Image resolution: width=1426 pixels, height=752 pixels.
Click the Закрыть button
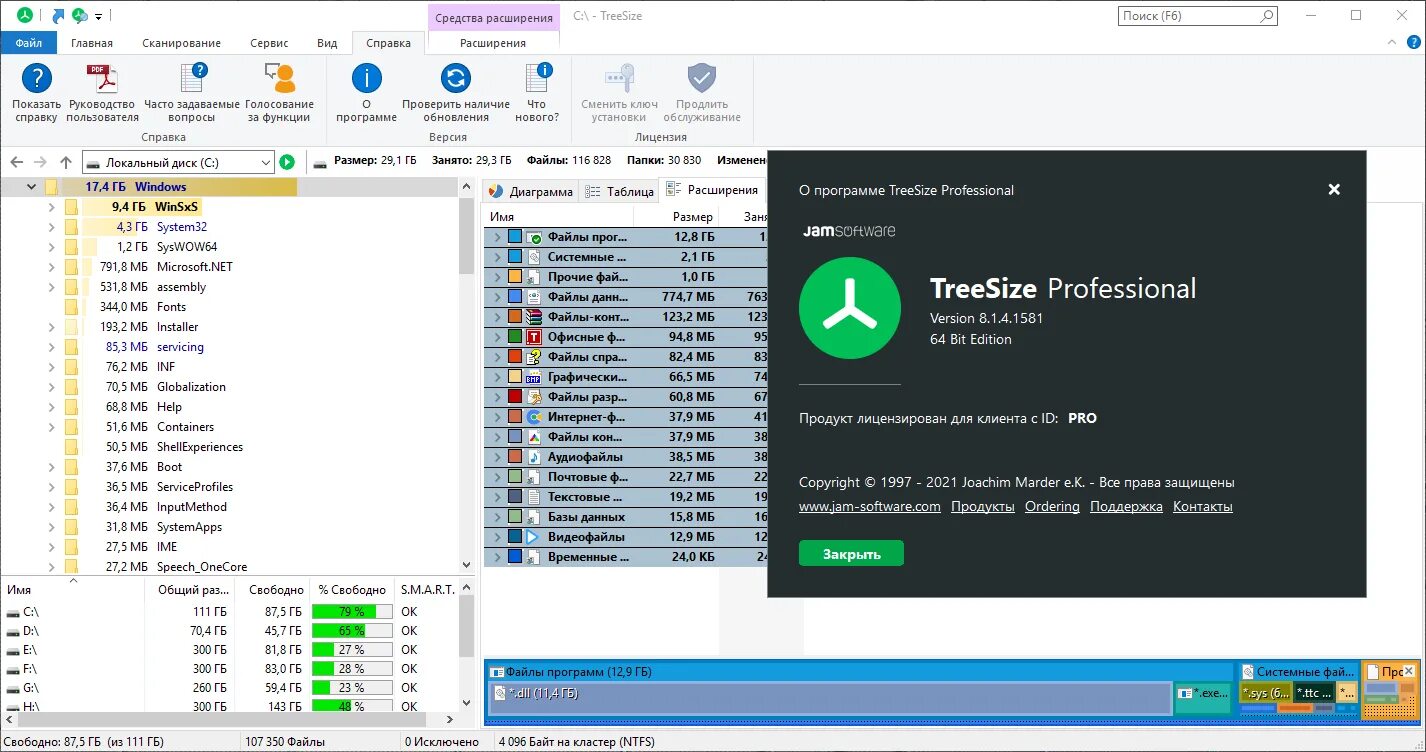851,554
